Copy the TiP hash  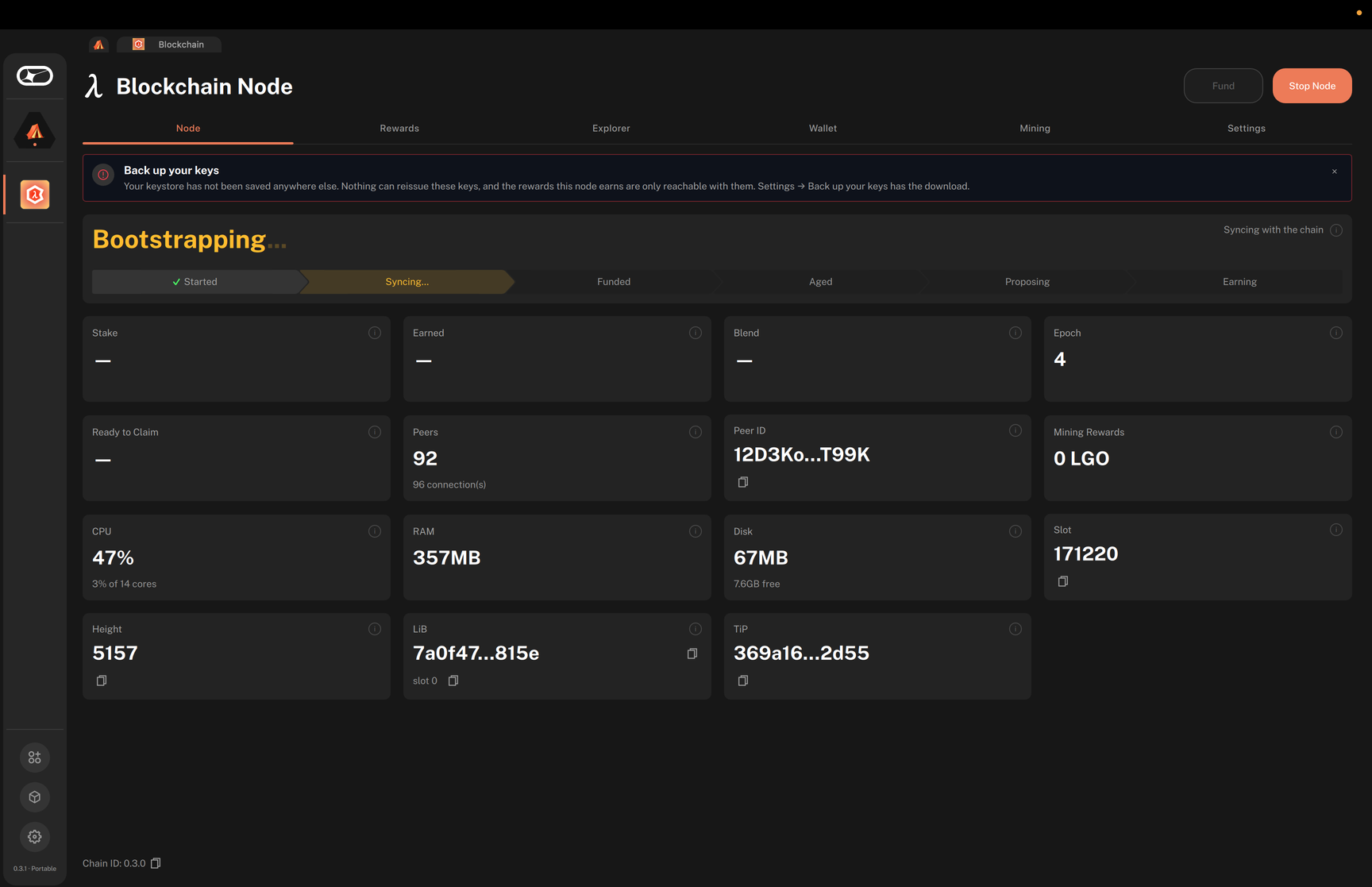[x=743, y=681]
